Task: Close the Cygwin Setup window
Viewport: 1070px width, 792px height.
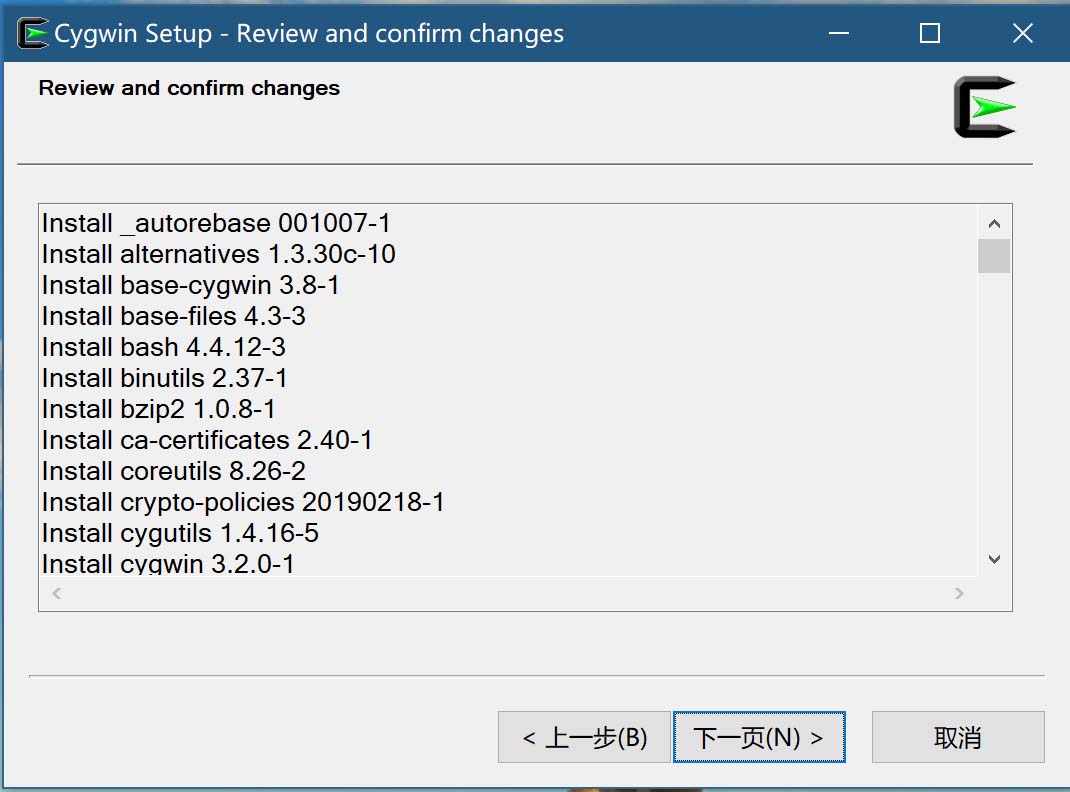Action: (x=1022, y=33)
